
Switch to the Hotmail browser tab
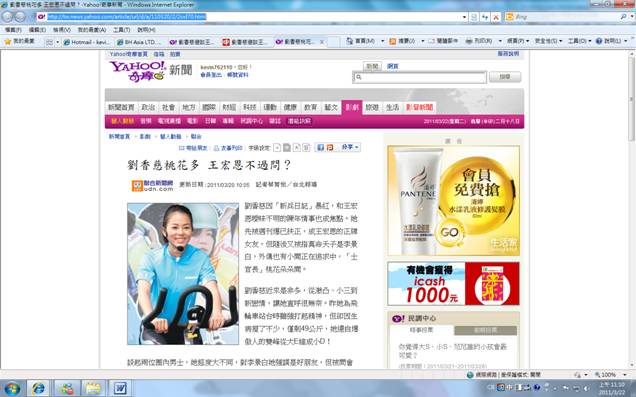coord(87,42)
